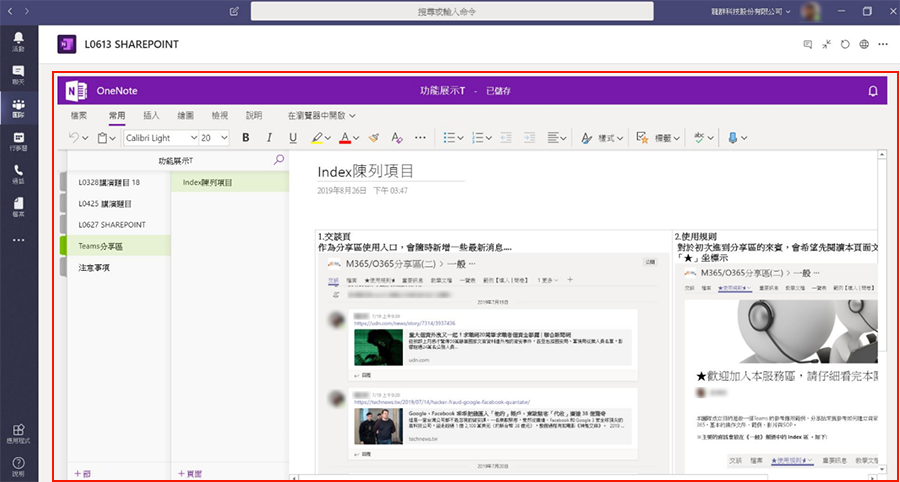
Task: Show more font options ellipsis in ribbon
Action: [x=420, y=138]
